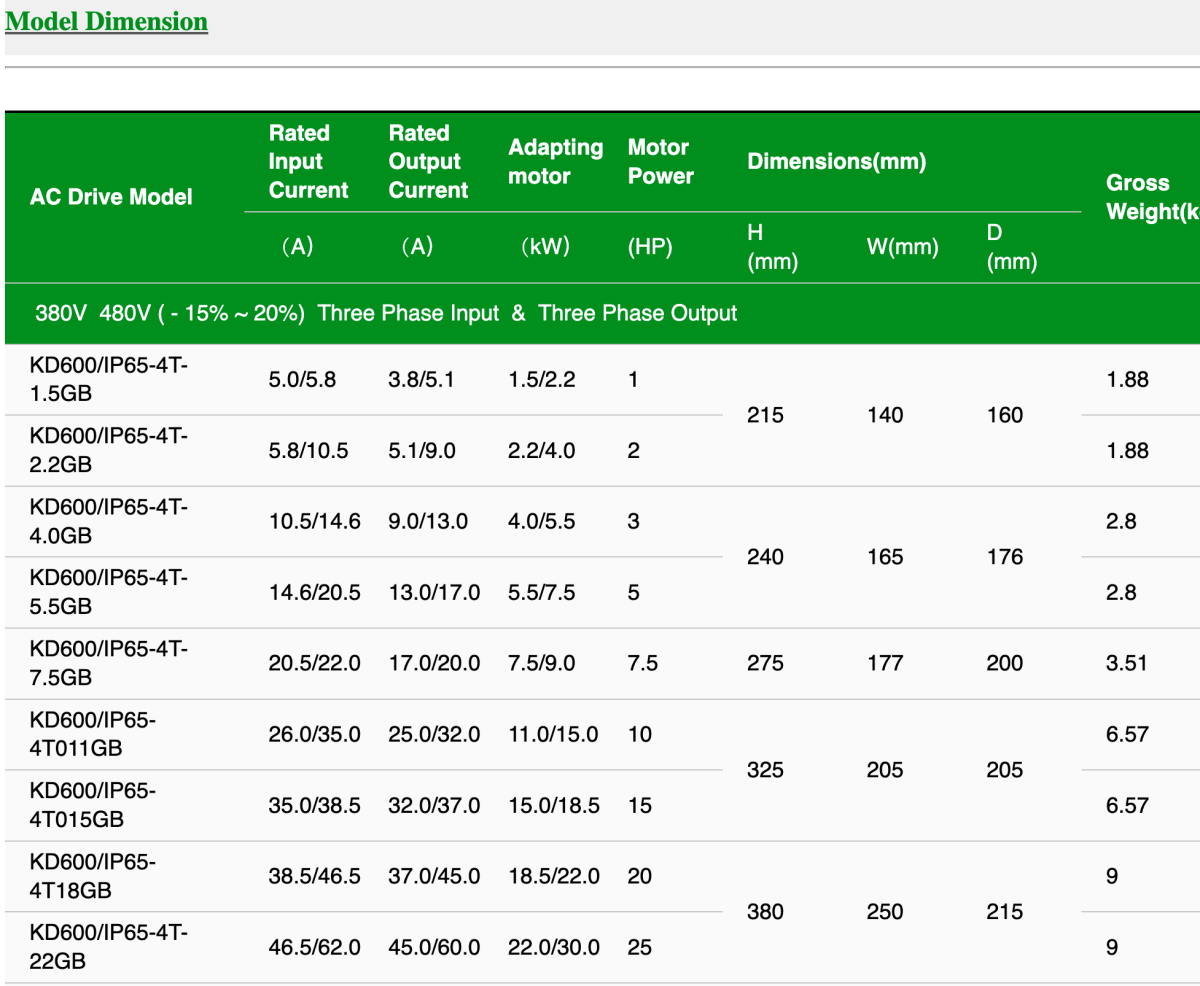Click the "Motor Power" column header
This screenshot has height=986, width=1200.
pos(660,162)
